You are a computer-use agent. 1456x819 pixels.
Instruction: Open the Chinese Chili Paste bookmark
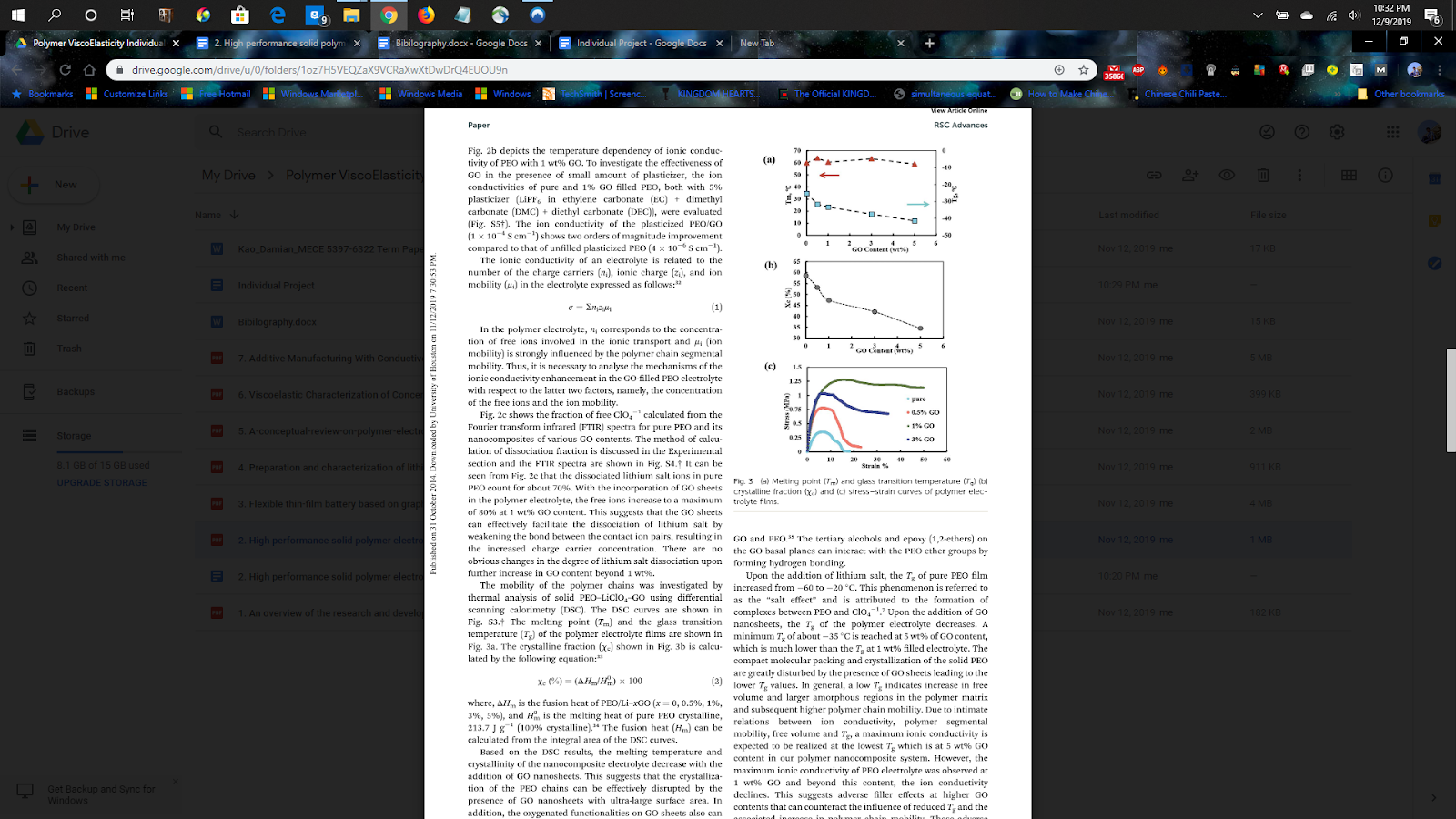click(x=1177, y=94)
